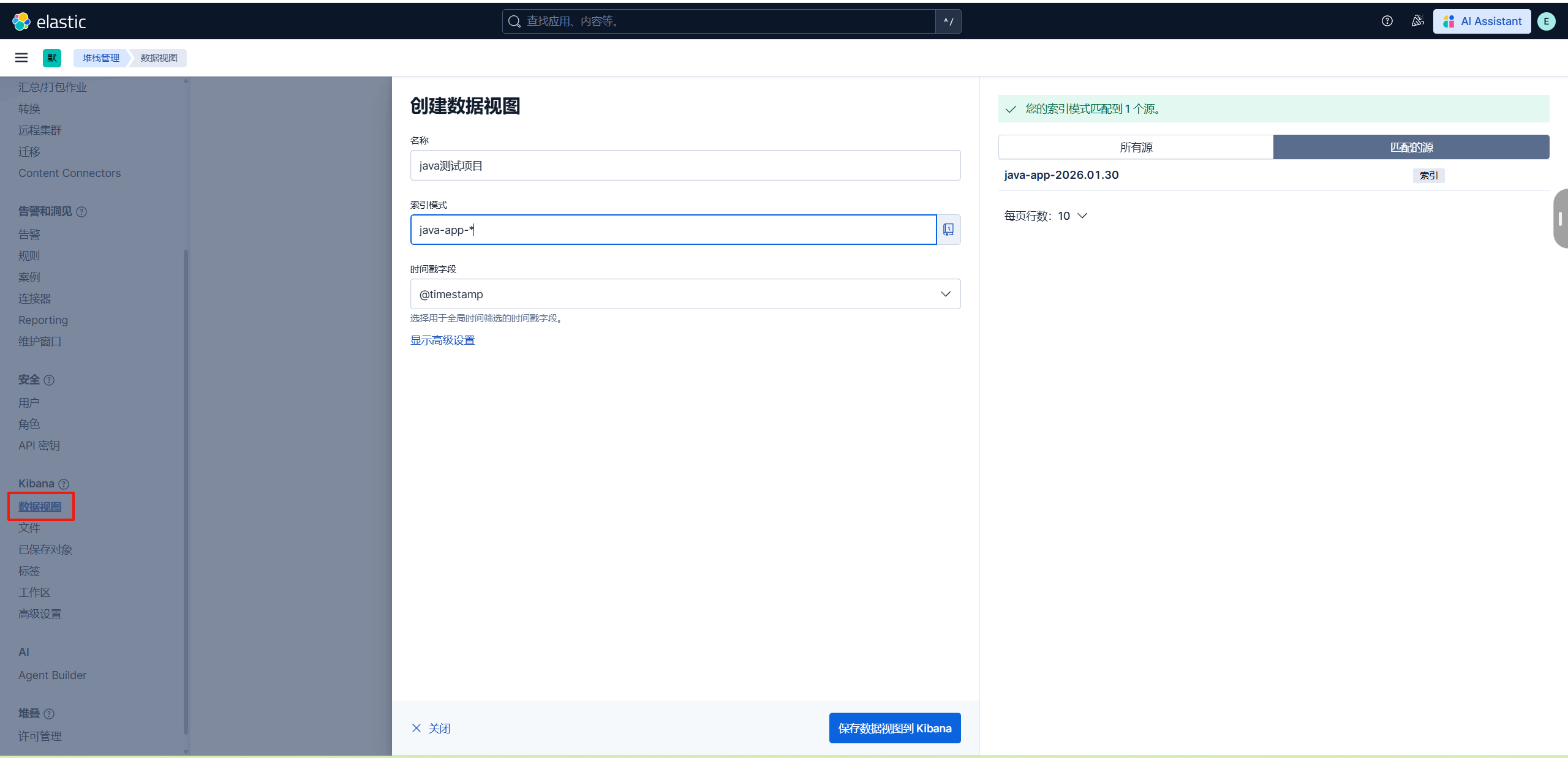This screenshot has height=758, width=1568.
Task: Click 保存数据视图到 Kibana button
Action: click(894, 728)
